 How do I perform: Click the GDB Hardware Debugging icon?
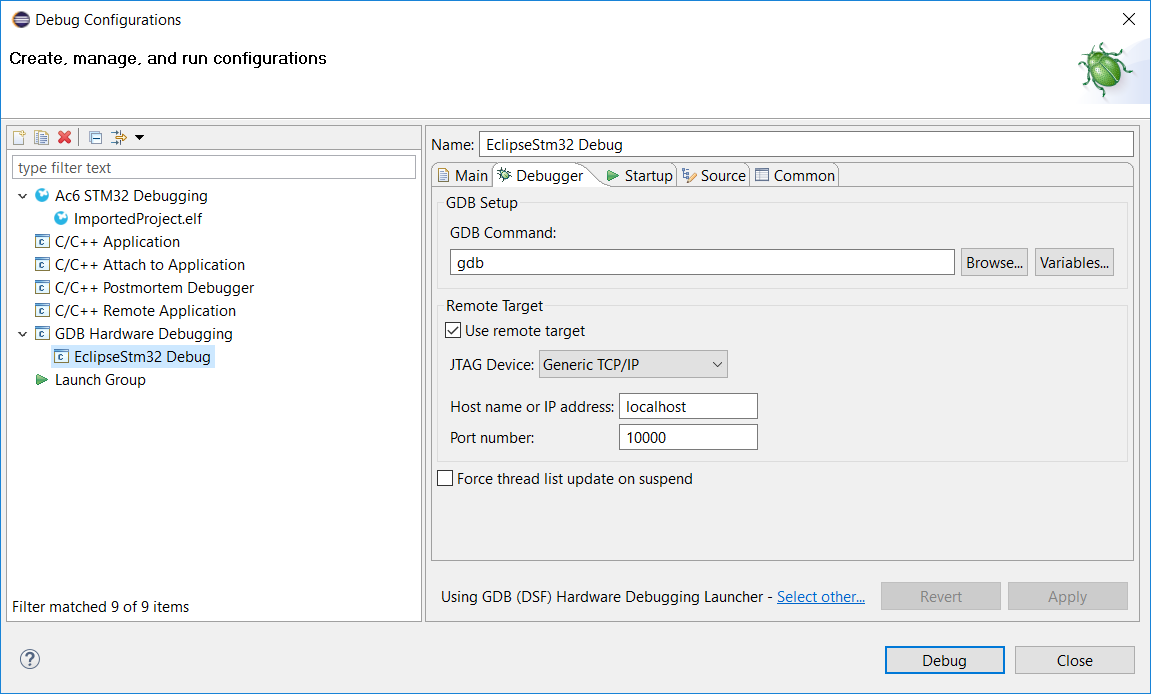[43, 333]
